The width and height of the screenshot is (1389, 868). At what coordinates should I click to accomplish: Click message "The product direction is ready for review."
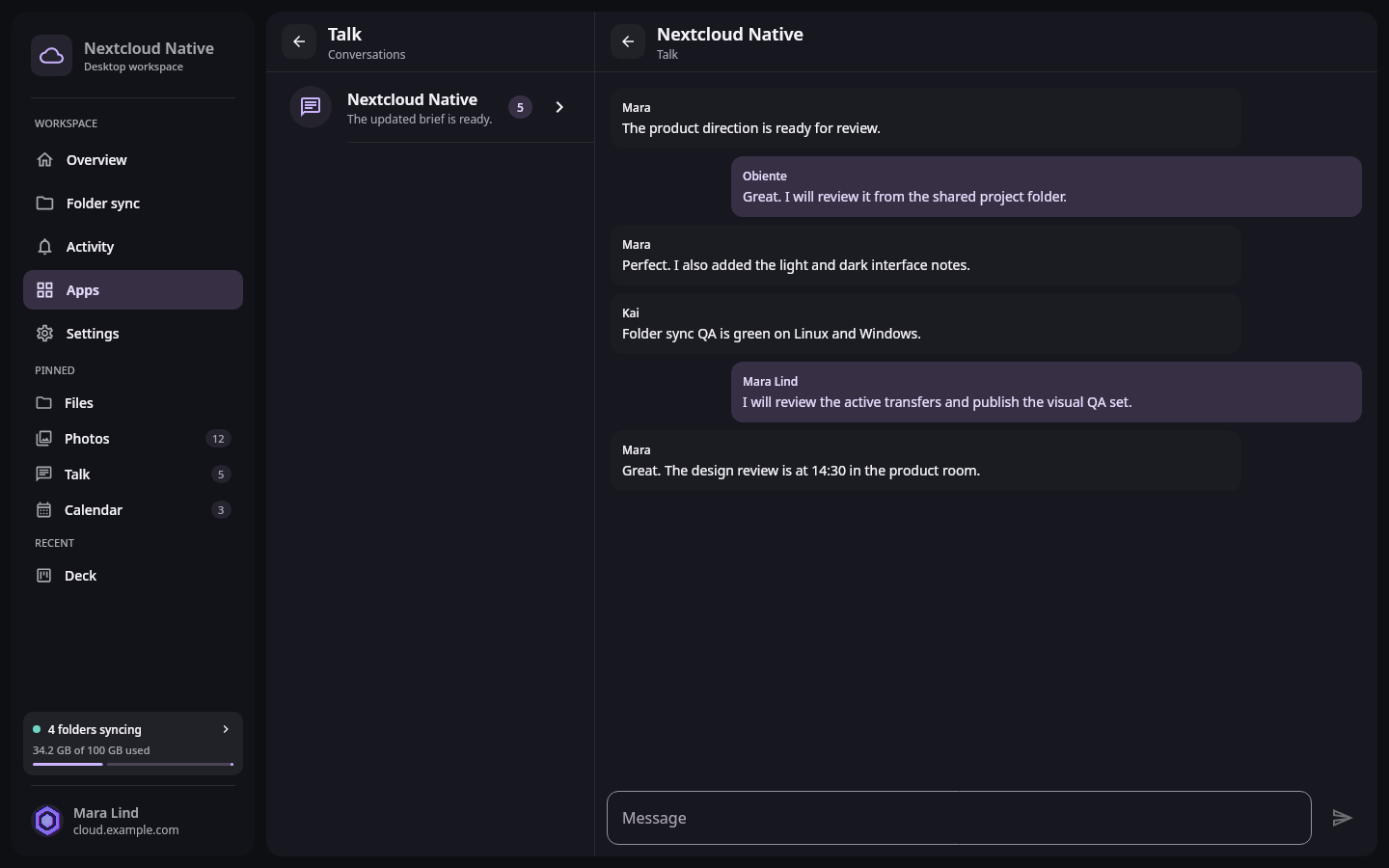tap(925, 118)
